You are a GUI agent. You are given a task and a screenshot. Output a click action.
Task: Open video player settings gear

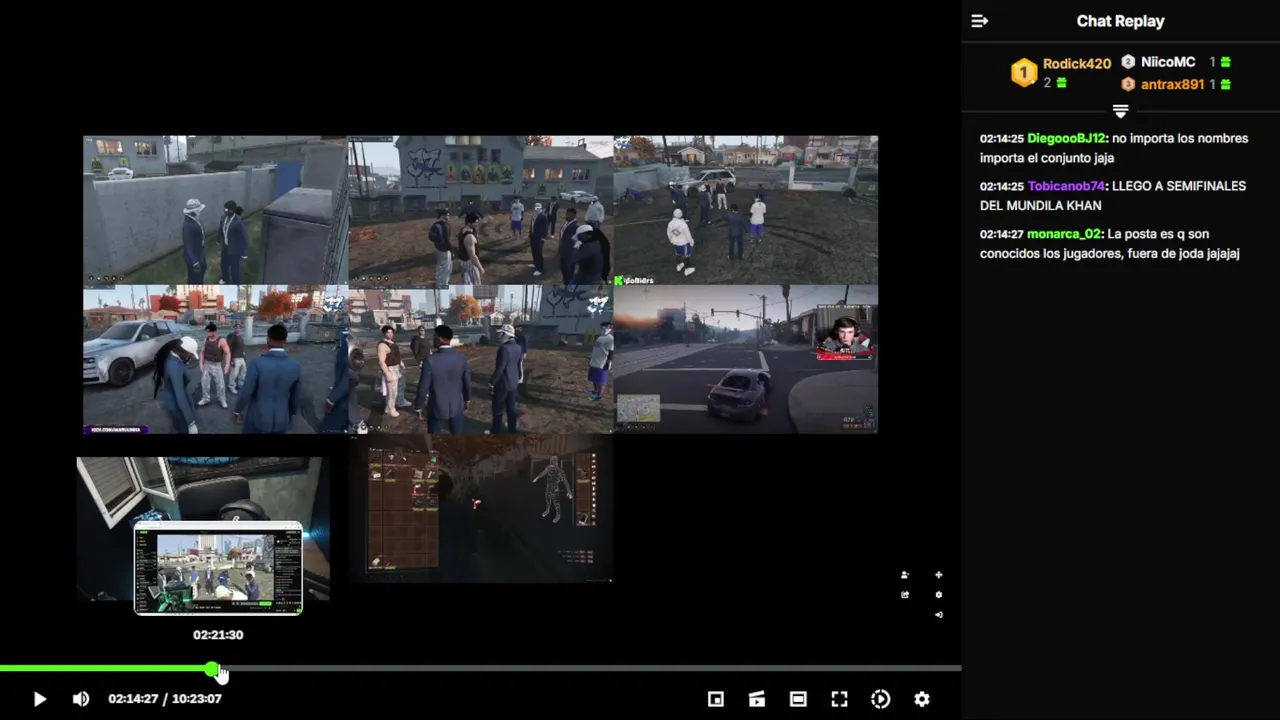click(922, 699)
